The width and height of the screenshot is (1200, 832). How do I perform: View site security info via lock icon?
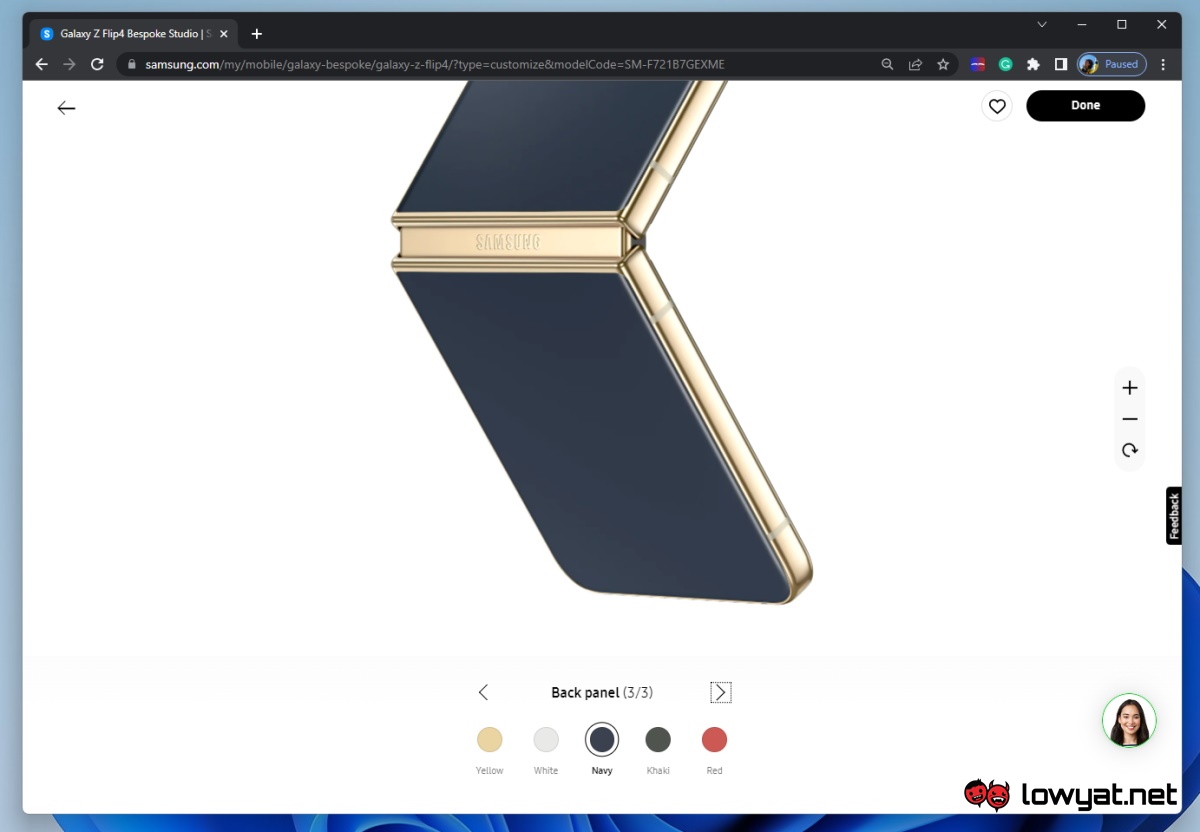tap(131, 64)
